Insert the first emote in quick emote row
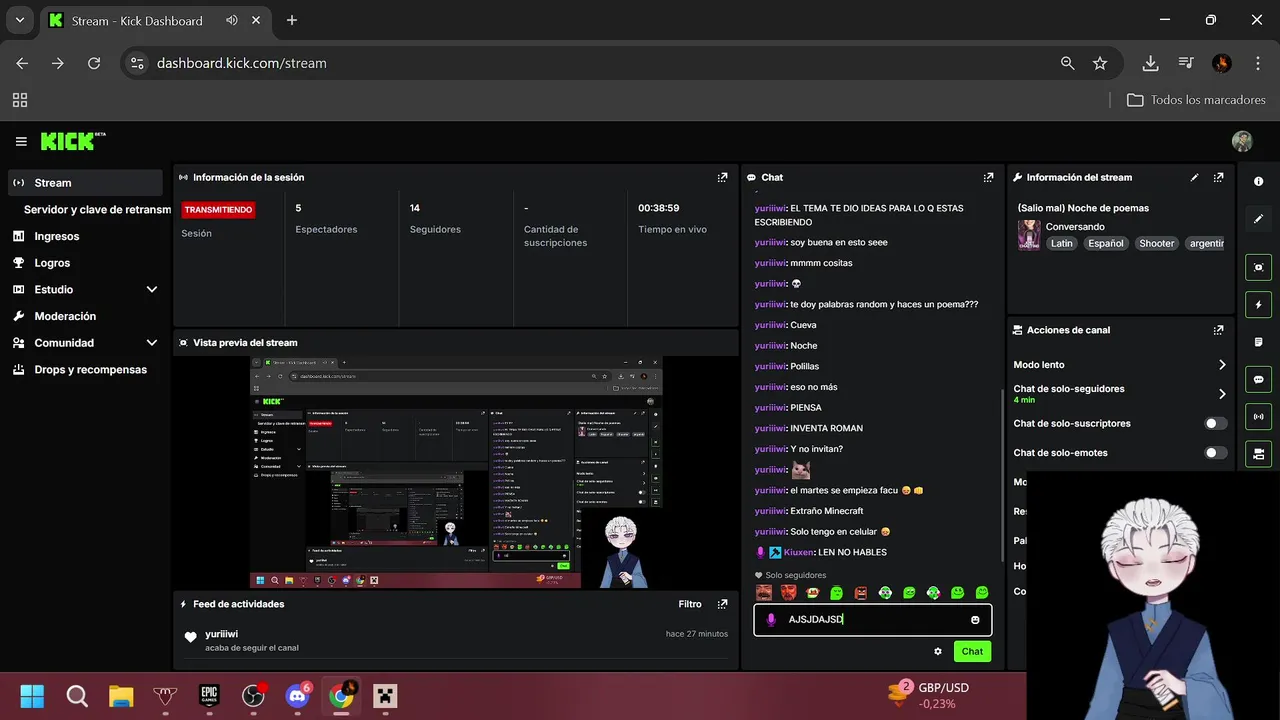This screenshot has height=720, width=1280. pos(765,593)
